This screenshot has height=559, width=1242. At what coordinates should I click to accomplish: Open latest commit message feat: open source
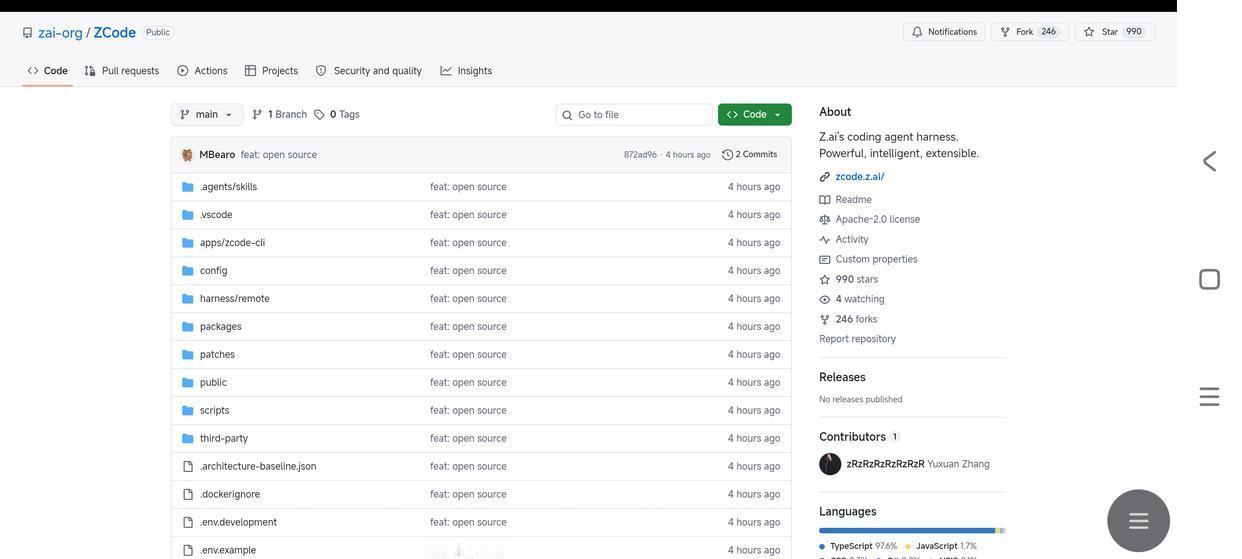click(x=279, y=155)
